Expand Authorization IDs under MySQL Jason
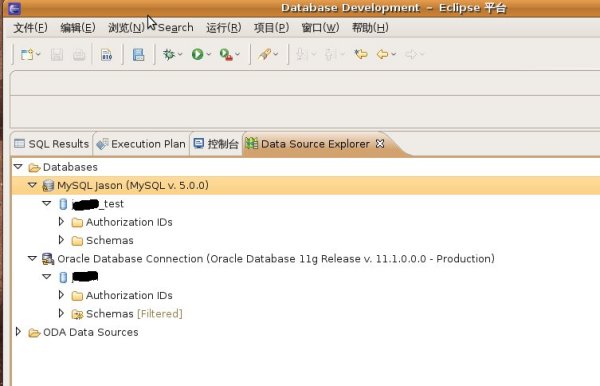The height and width of the screenshot is (386, 600). click(x=61, y=222)
